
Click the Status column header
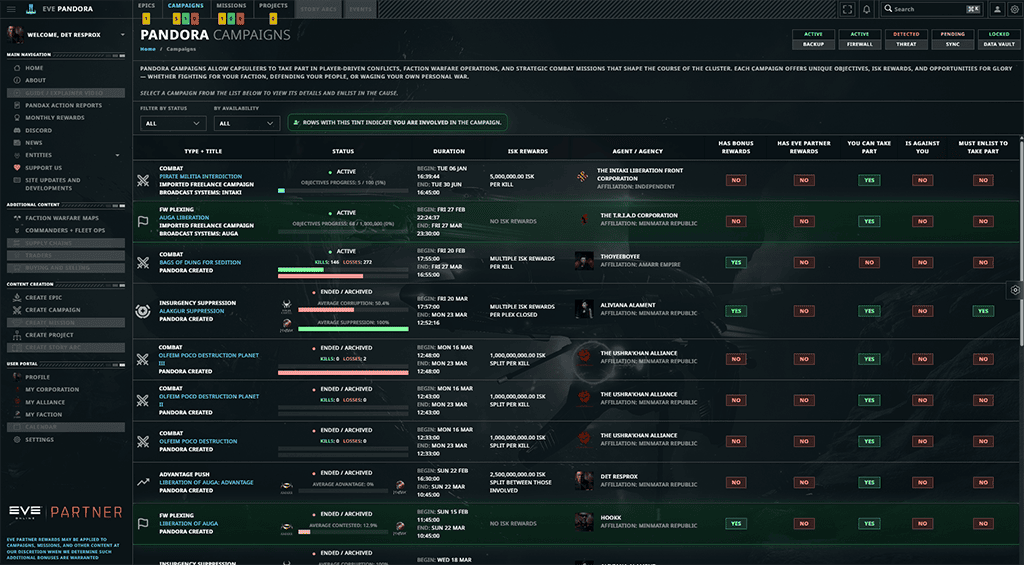343,152
